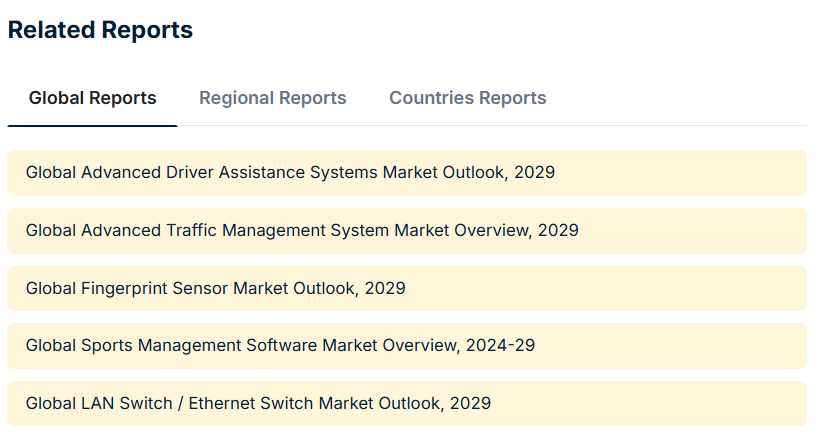Image resolution: width=820 pixels, height=442 pixels.
Task: Select the yellow Fingerprint Sensor report row
Action: (x=600, y=289)
